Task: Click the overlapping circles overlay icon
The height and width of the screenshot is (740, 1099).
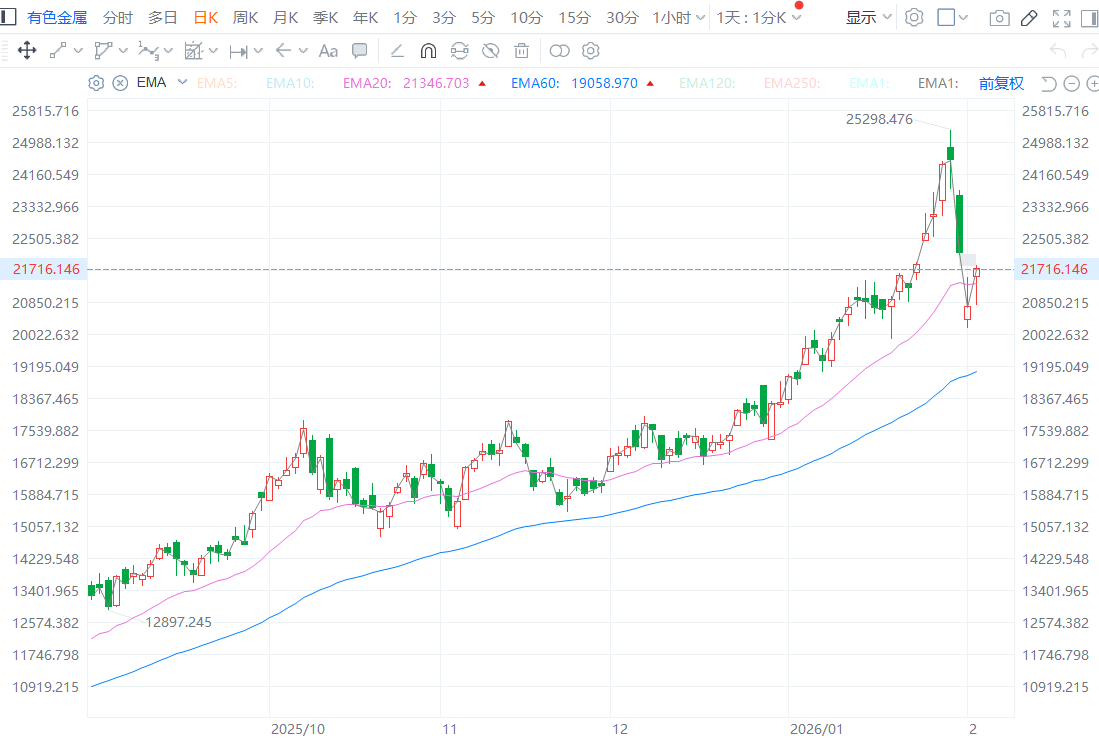Action: (x=559, y=50)
